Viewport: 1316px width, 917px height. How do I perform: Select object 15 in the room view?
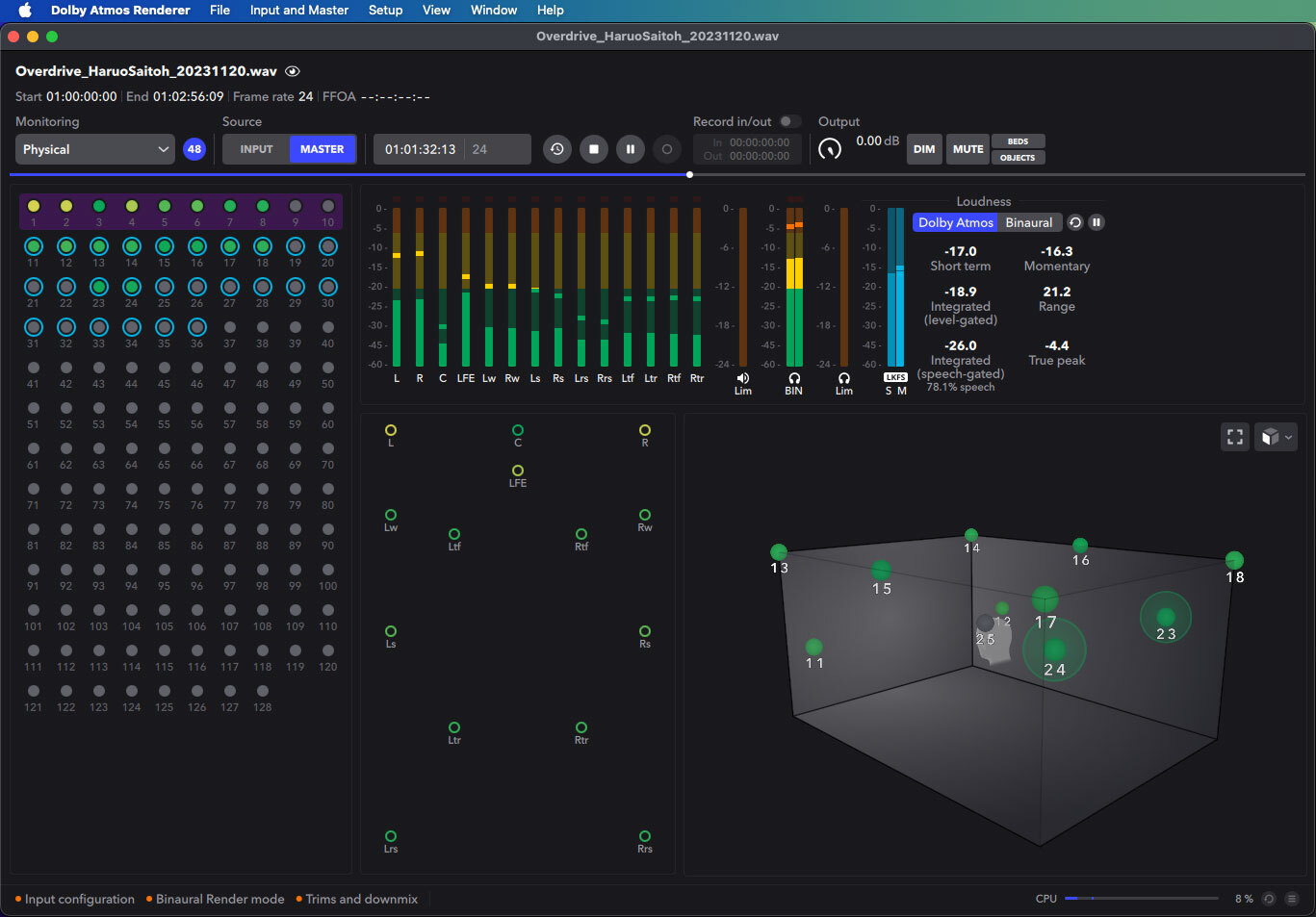pos(881,571)
